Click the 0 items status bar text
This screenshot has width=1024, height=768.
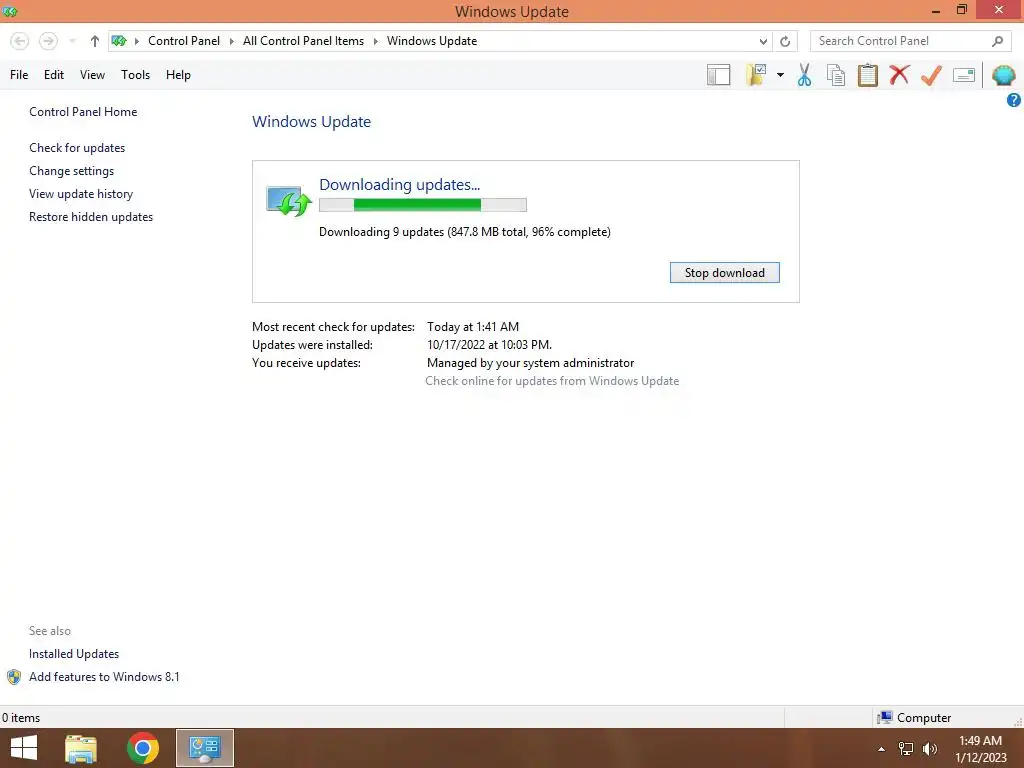[x=21, y=718]
